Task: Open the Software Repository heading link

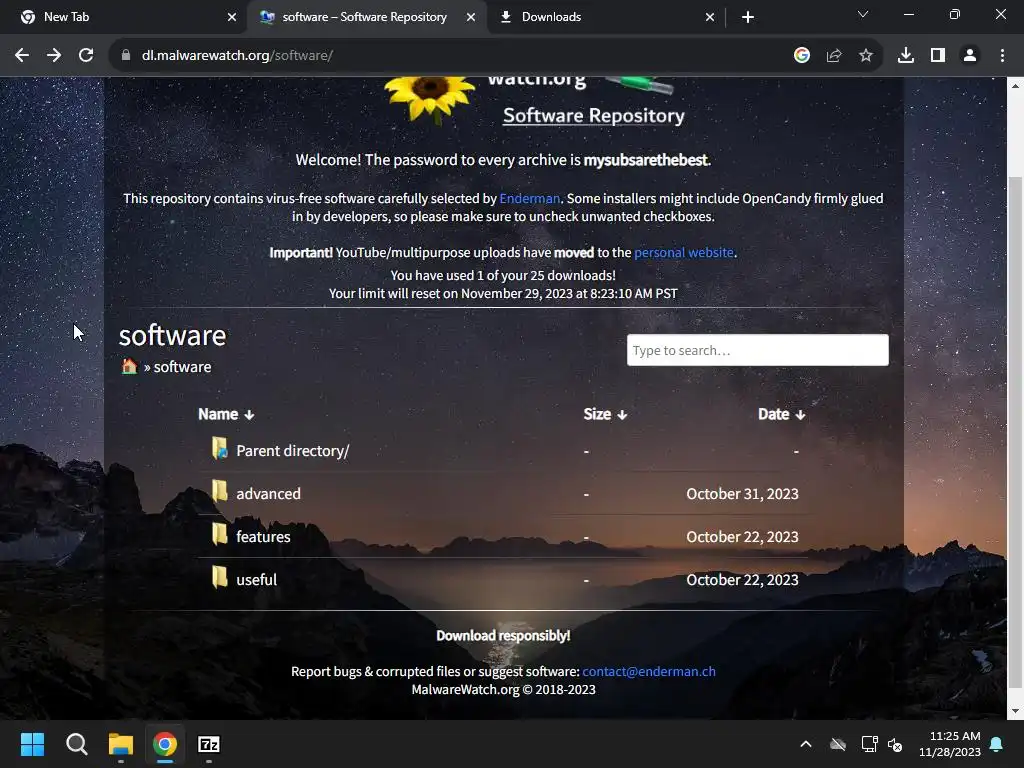Action: click(x=594, y=116)
